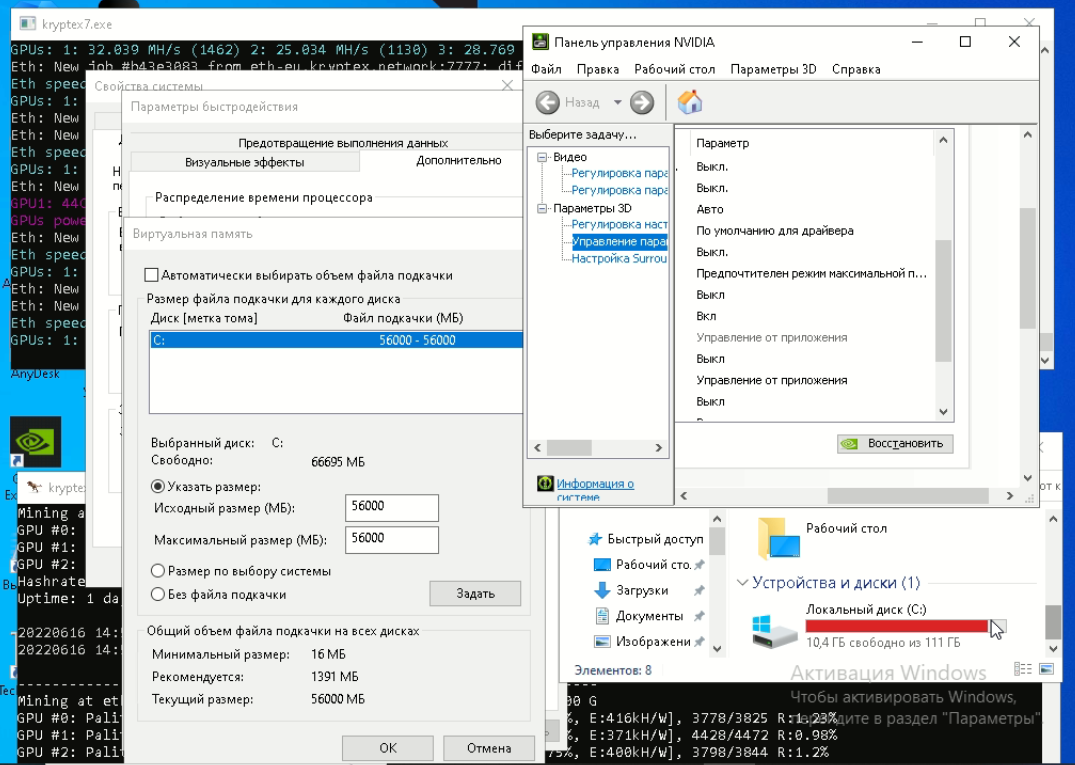Click the Максимальный размер (МБ) input field
The width and height of the screenshot is (1075, 765).
[391, 539]
